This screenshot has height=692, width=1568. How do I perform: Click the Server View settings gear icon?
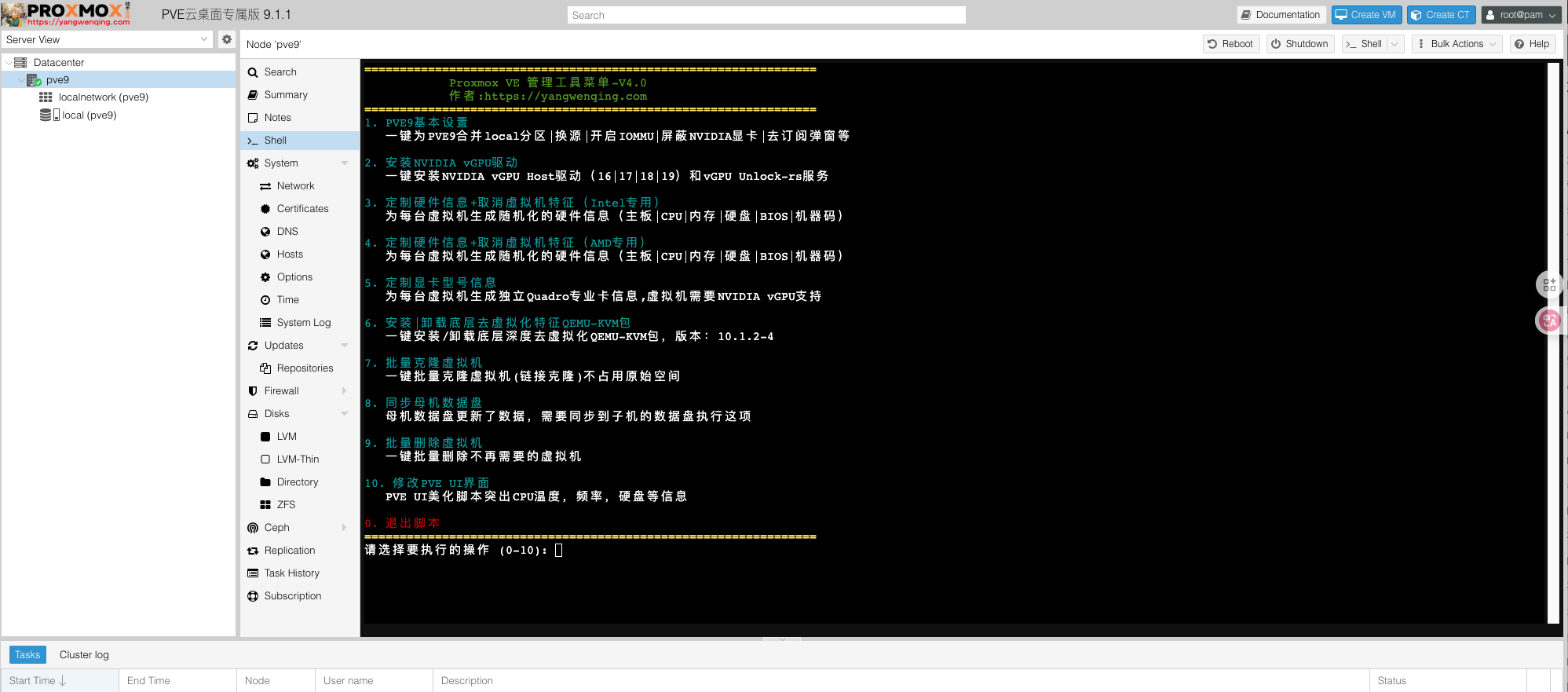pyautogui.click(x=227, y=39)
